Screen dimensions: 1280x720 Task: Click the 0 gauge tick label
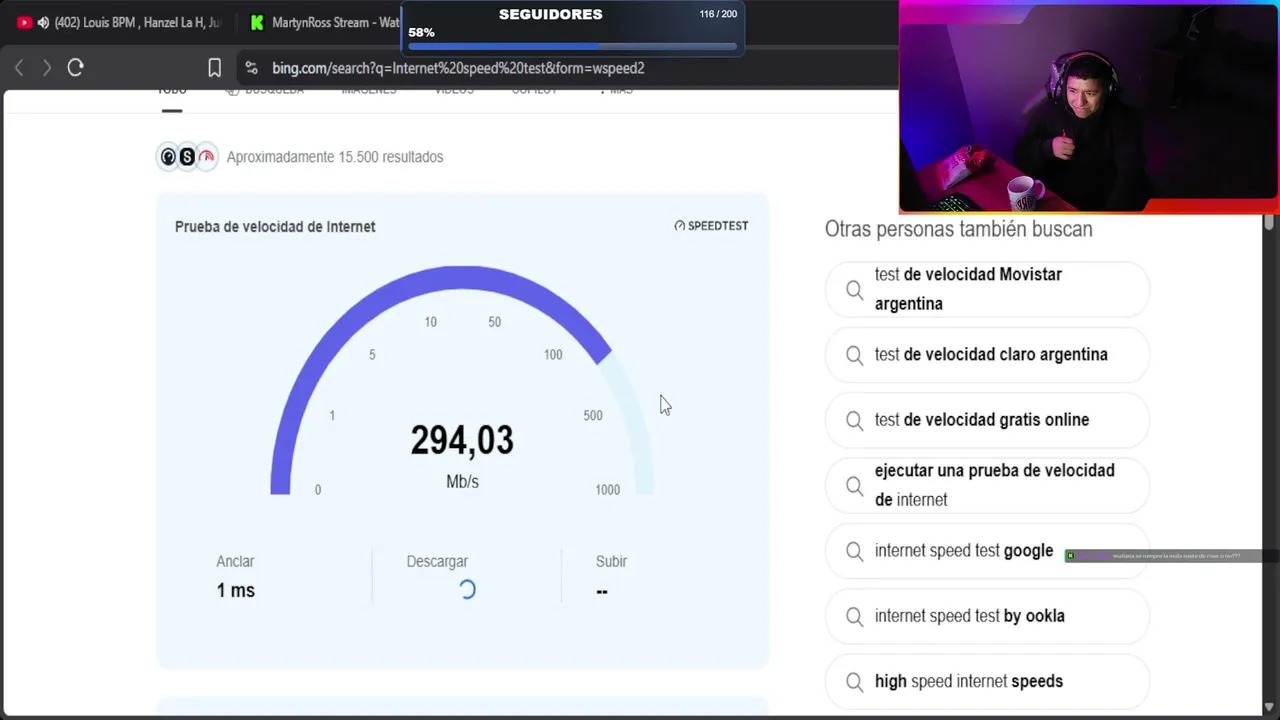[x=318, y=490]
